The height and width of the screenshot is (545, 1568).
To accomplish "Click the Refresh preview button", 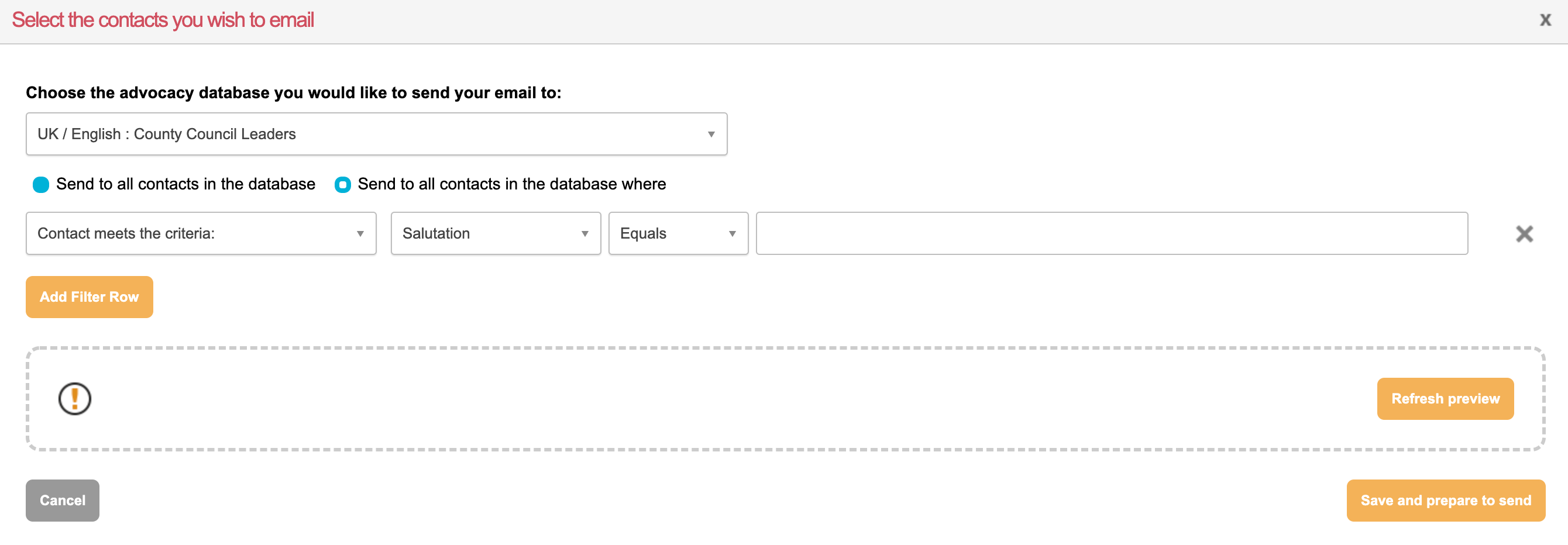I will pyautogui.click(x=1445, y=399).
